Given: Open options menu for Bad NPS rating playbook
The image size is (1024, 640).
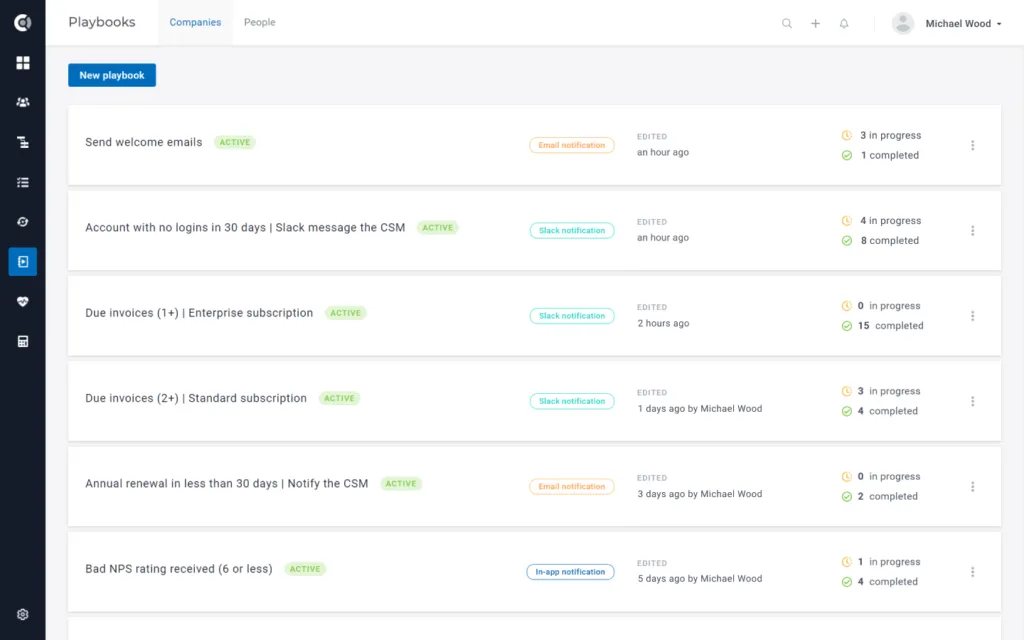Looking at the screenshot, I should (x=972, y=572).
